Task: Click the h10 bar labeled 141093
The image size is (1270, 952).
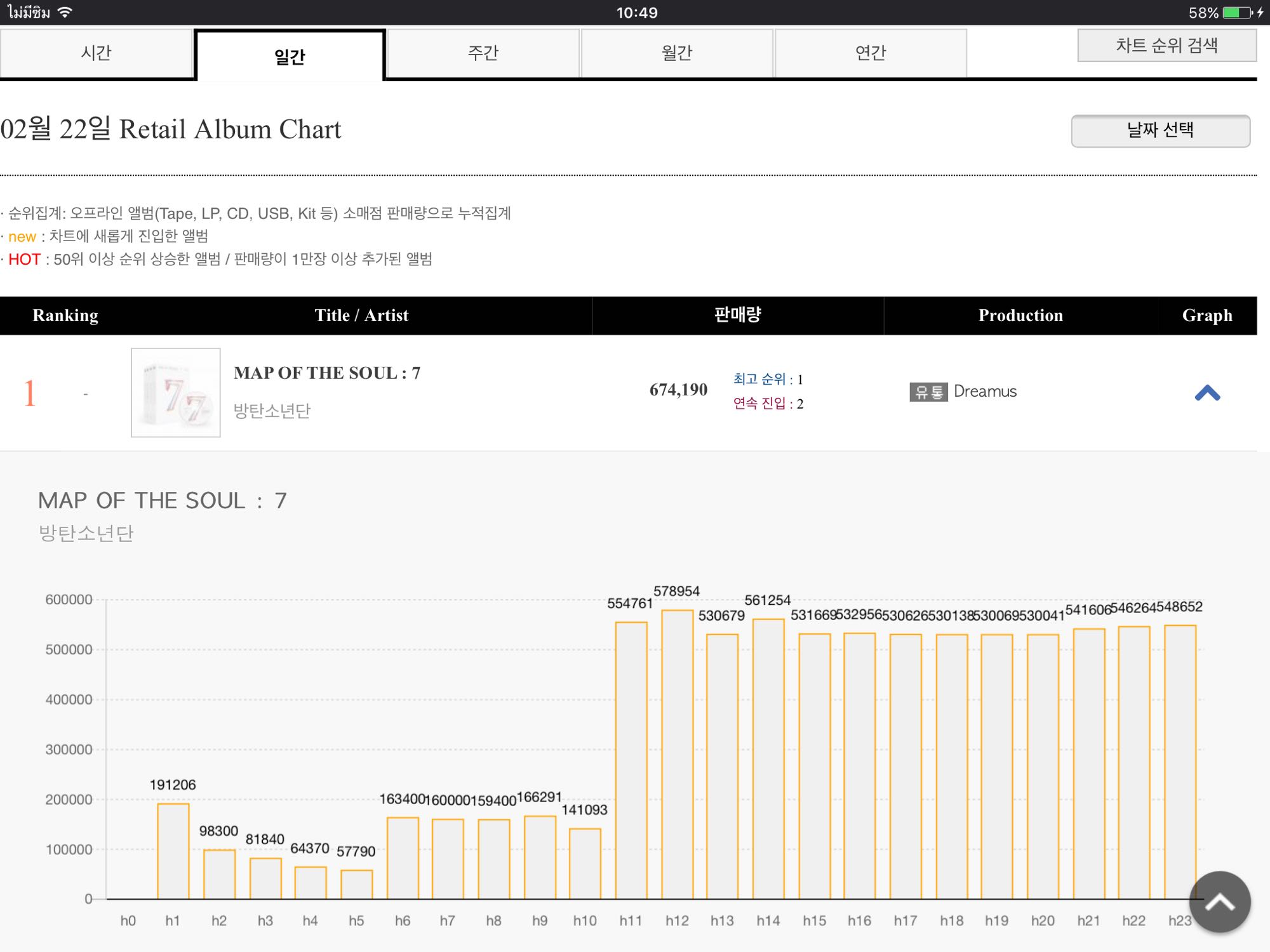Action: pos(585,863)
